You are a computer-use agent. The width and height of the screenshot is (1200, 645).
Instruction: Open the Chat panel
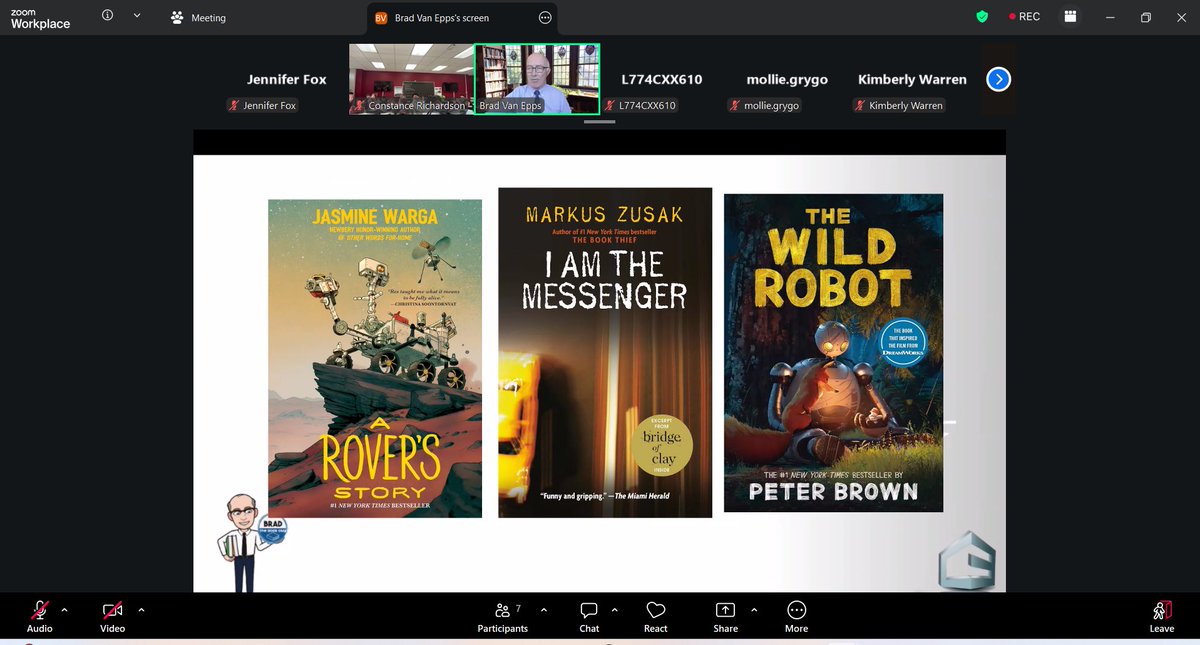[x=589, y=616]
